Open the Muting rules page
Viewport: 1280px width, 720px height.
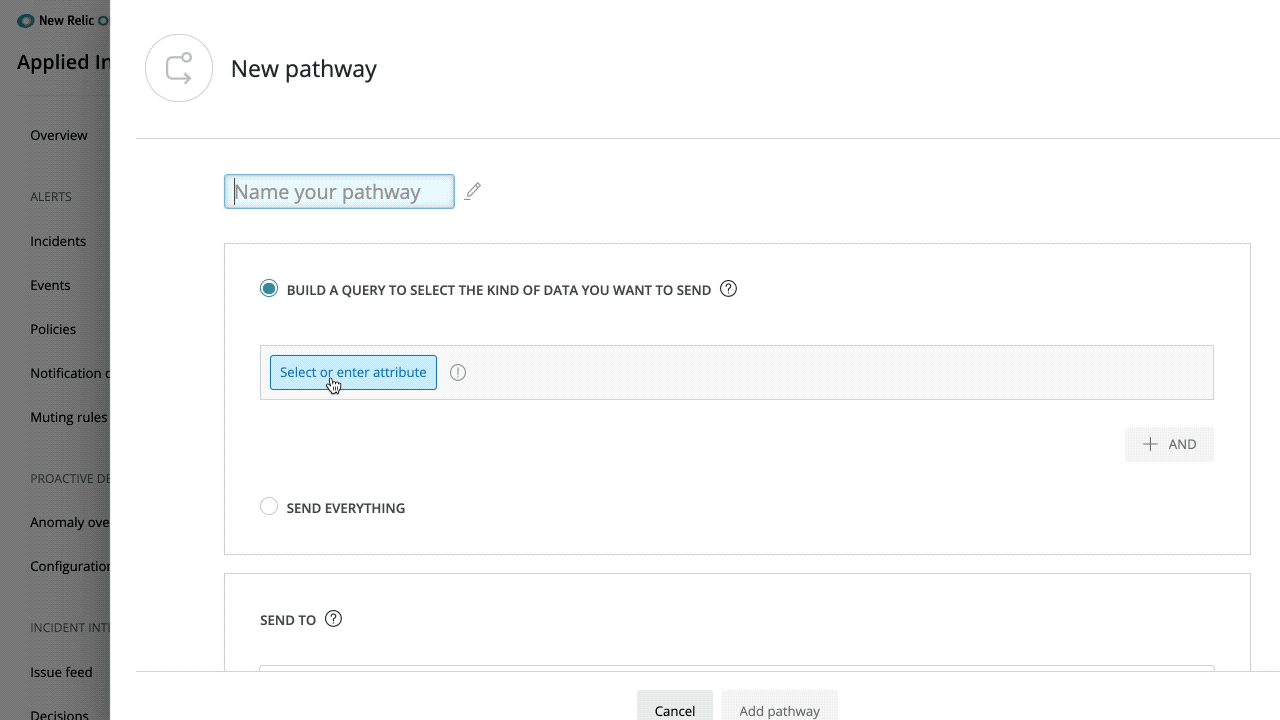(68, 416)
